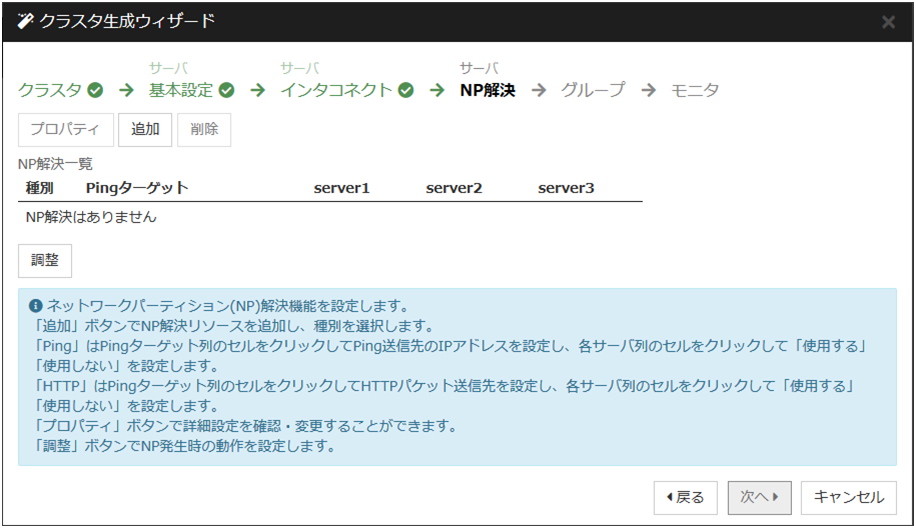Click the green checkmark next to インタコネクト
The width and height of the screenshot is (916, 528).
(x=405, y=90)
